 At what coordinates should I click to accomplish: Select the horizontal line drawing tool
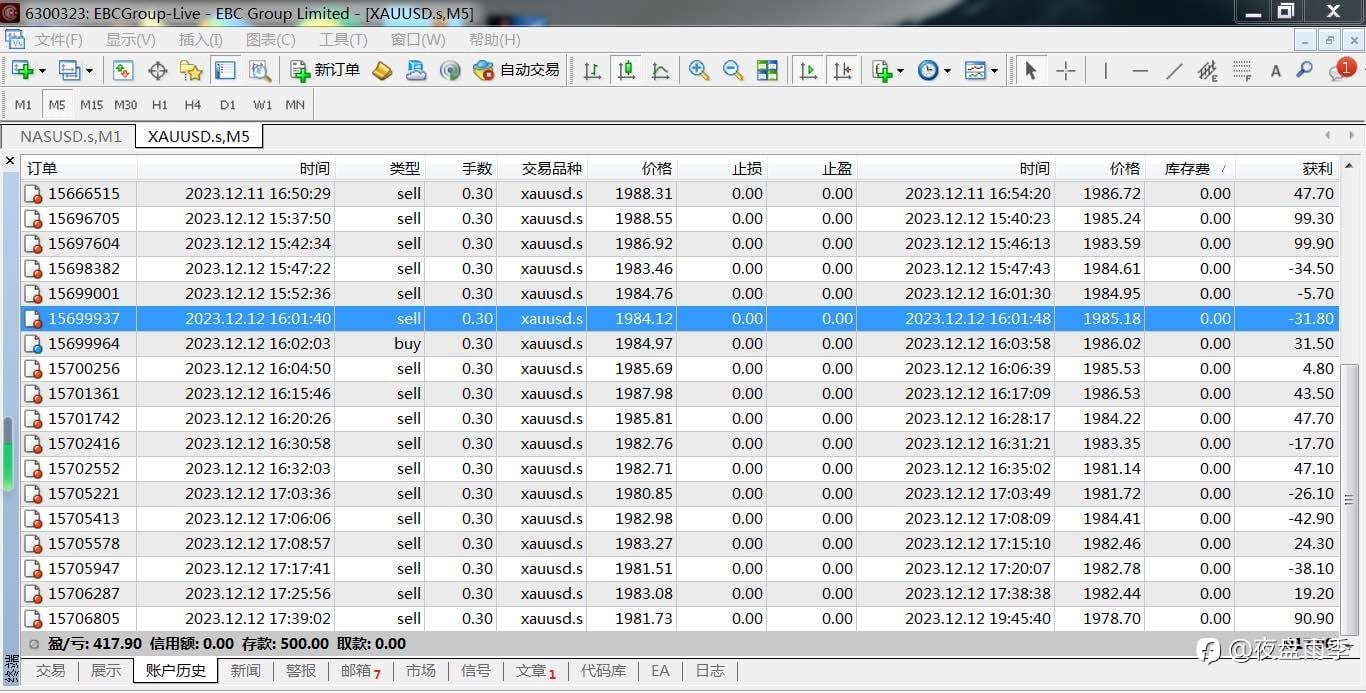point(1140,70)
